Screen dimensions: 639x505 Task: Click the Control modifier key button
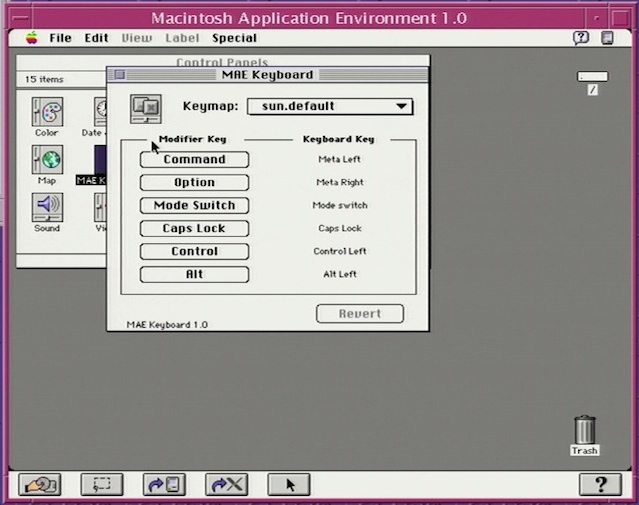click(x=194, y=251)
